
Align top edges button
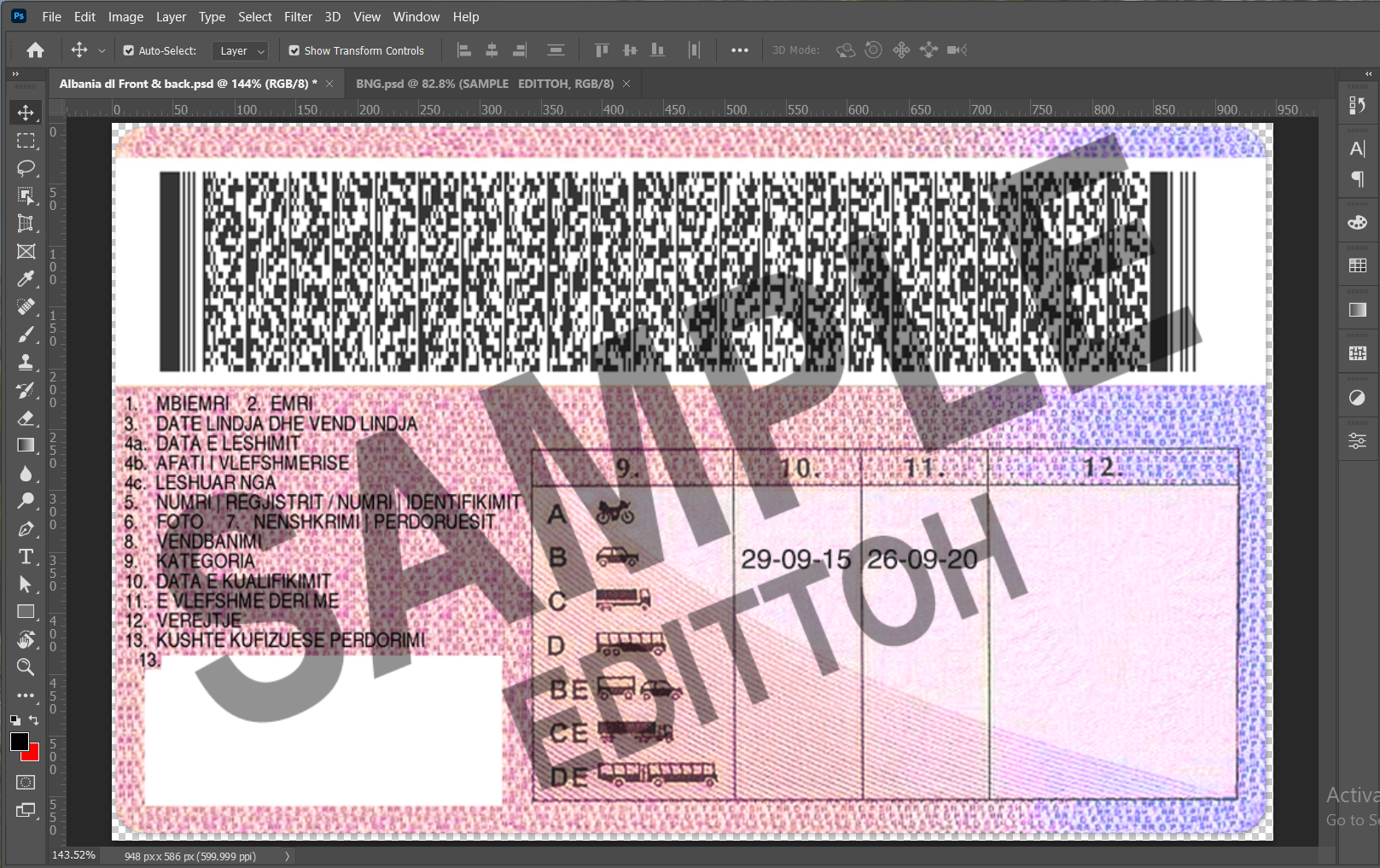[x=602, y=50]
